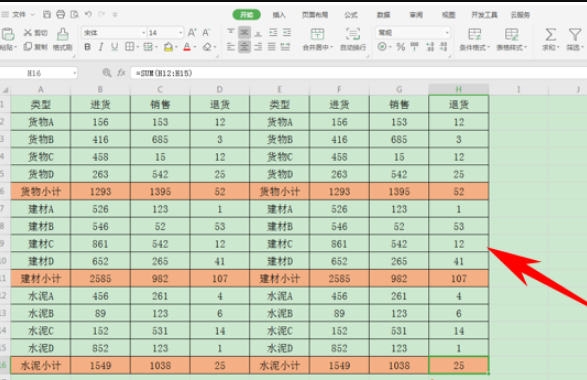Toggle align left
The width and height of the screenshot is (587, 380).
click(231, 47)
